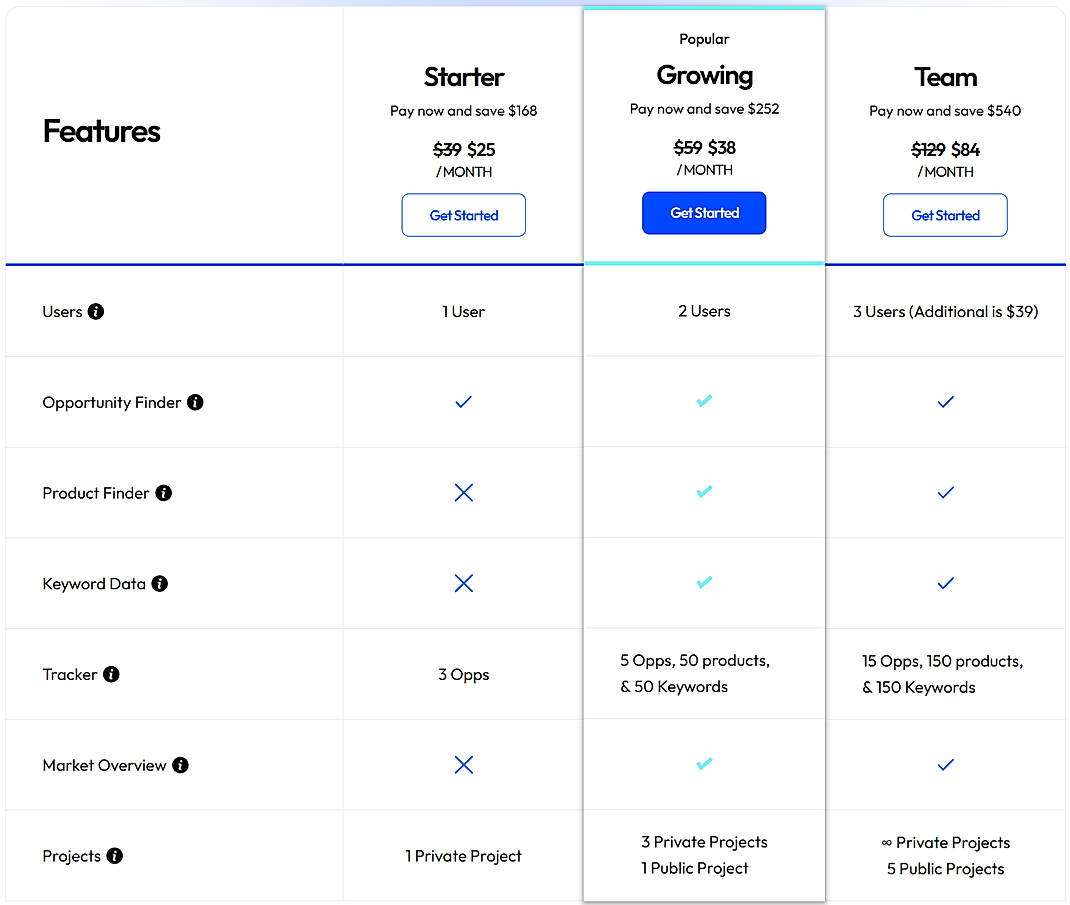1070x905 pixels.
Task: Click the info icon beside Opportunity Finder
Action: point(196,402)
